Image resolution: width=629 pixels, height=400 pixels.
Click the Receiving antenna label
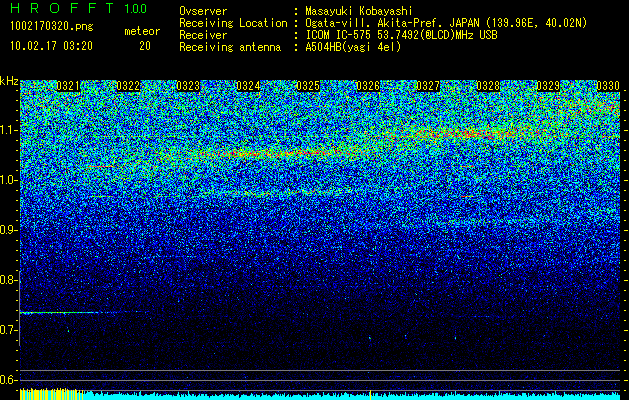coord(230,47)
